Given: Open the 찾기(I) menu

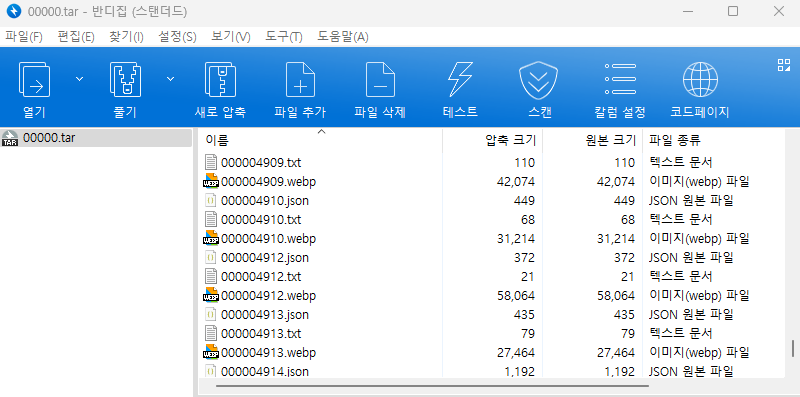Looking at the screenshot, I should pyautogui.click(x=126, y=37).
